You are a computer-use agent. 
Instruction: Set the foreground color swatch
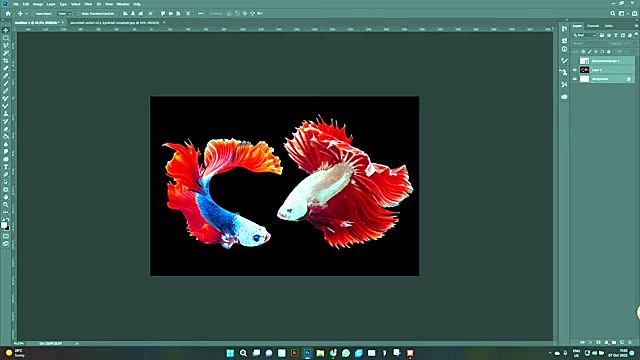pos(4,225)
